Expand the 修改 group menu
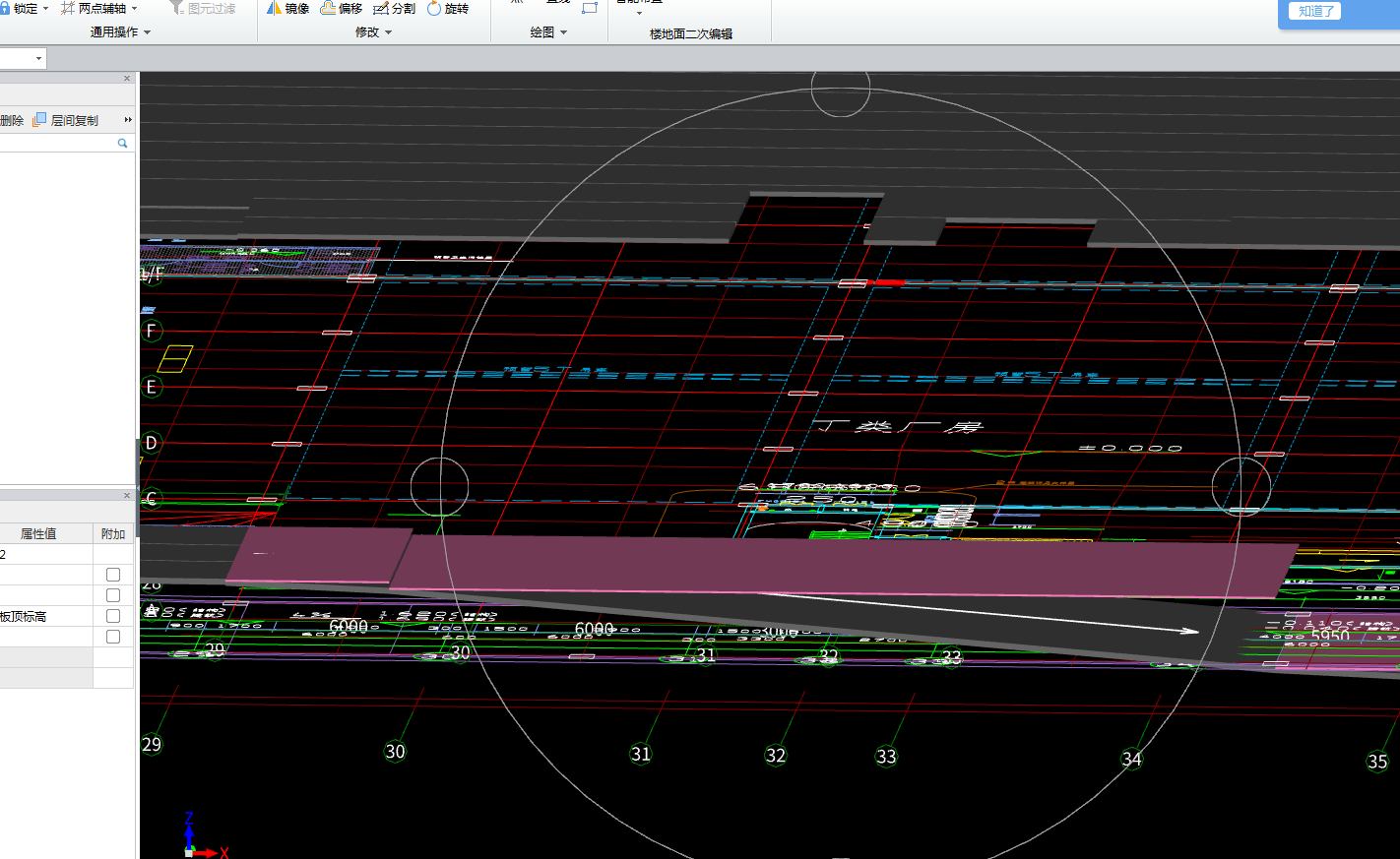Screen dimensions: 1400x859 389,32
